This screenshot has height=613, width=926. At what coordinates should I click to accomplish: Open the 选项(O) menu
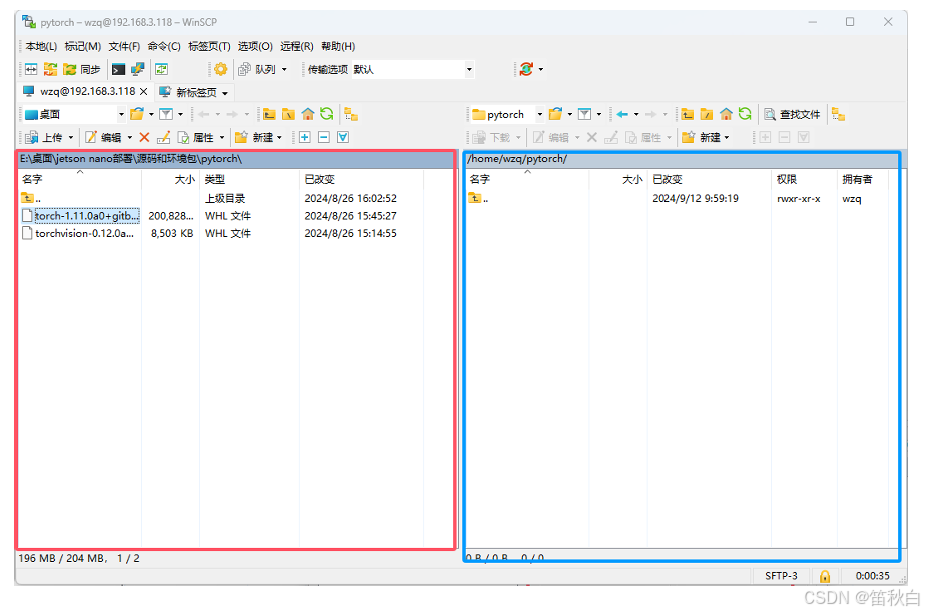pos(255,46)
